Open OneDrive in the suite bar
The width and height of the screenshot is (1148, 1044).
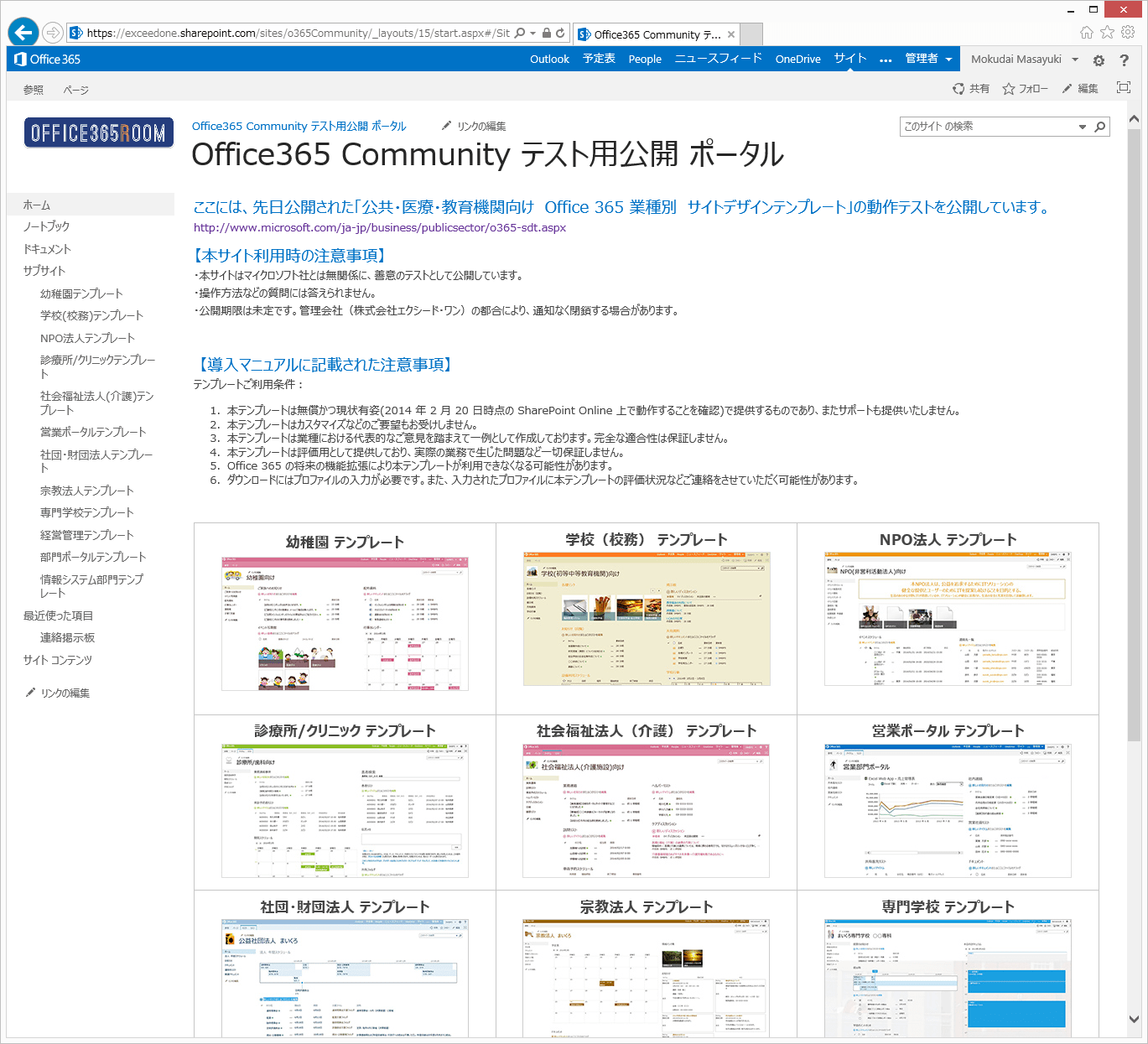[x=798, y=60]
